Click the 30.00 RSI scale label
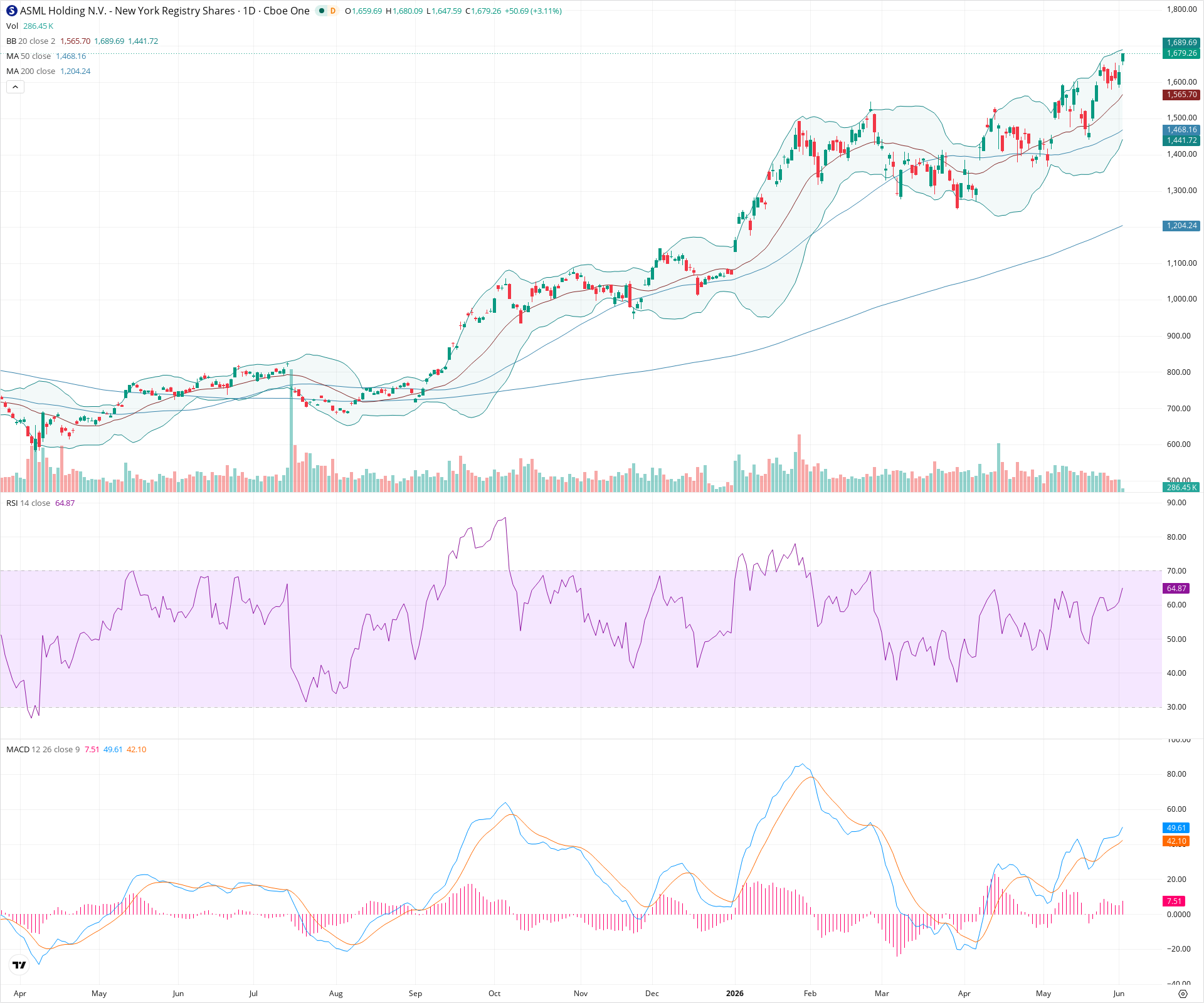Image resolution: width=1204 pixels, height=1003 pixels. coord(1176,707)
